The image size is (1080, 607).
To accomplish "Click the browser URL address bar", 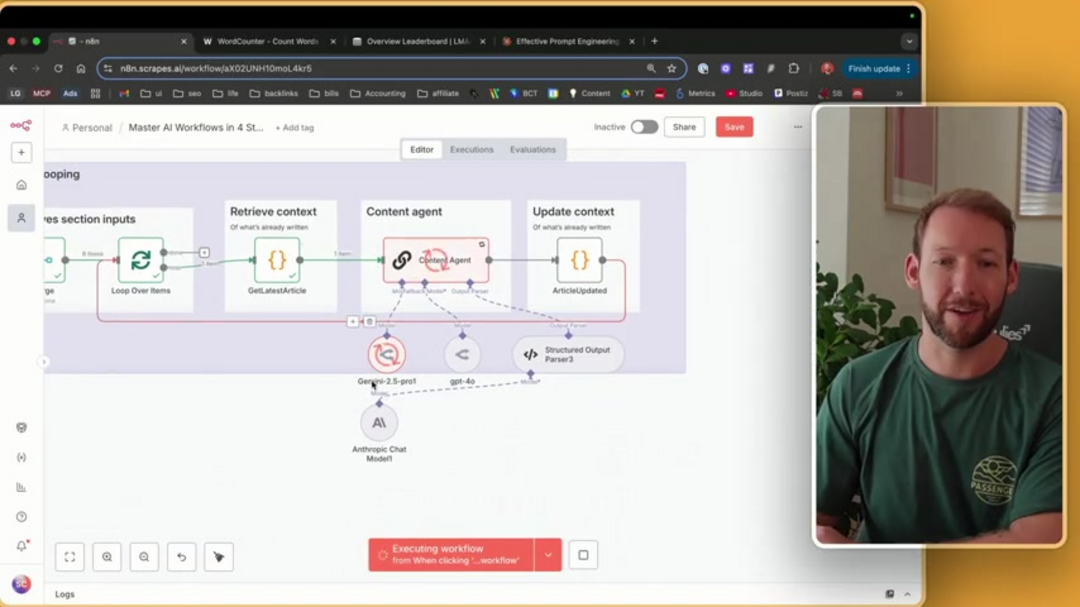I will [380, 69].
